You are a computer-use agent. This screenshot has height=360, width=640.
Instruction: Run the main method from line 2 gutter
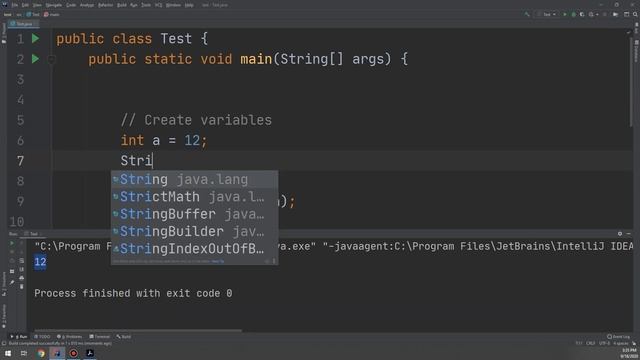click(36, 59)
